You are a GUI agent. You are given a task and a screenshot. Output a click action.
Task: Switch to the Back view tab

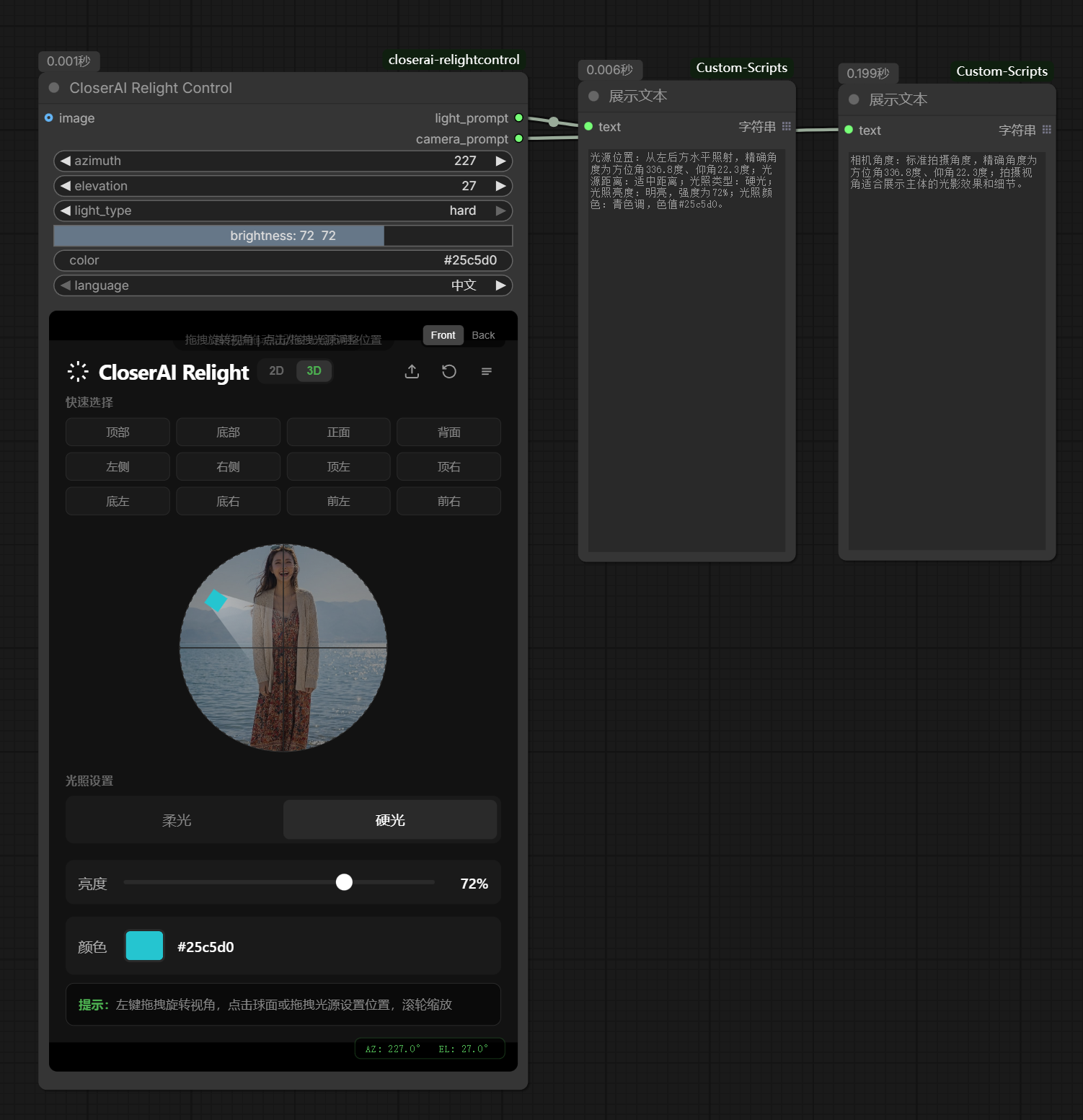pyautogui.click(x=483, y=335)
